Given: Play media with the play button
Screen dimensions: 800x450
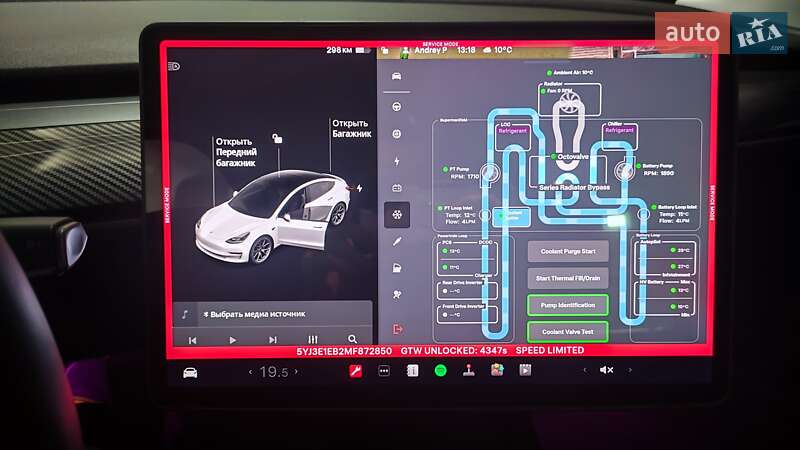Looking at the screenshot, I should 233,340.
